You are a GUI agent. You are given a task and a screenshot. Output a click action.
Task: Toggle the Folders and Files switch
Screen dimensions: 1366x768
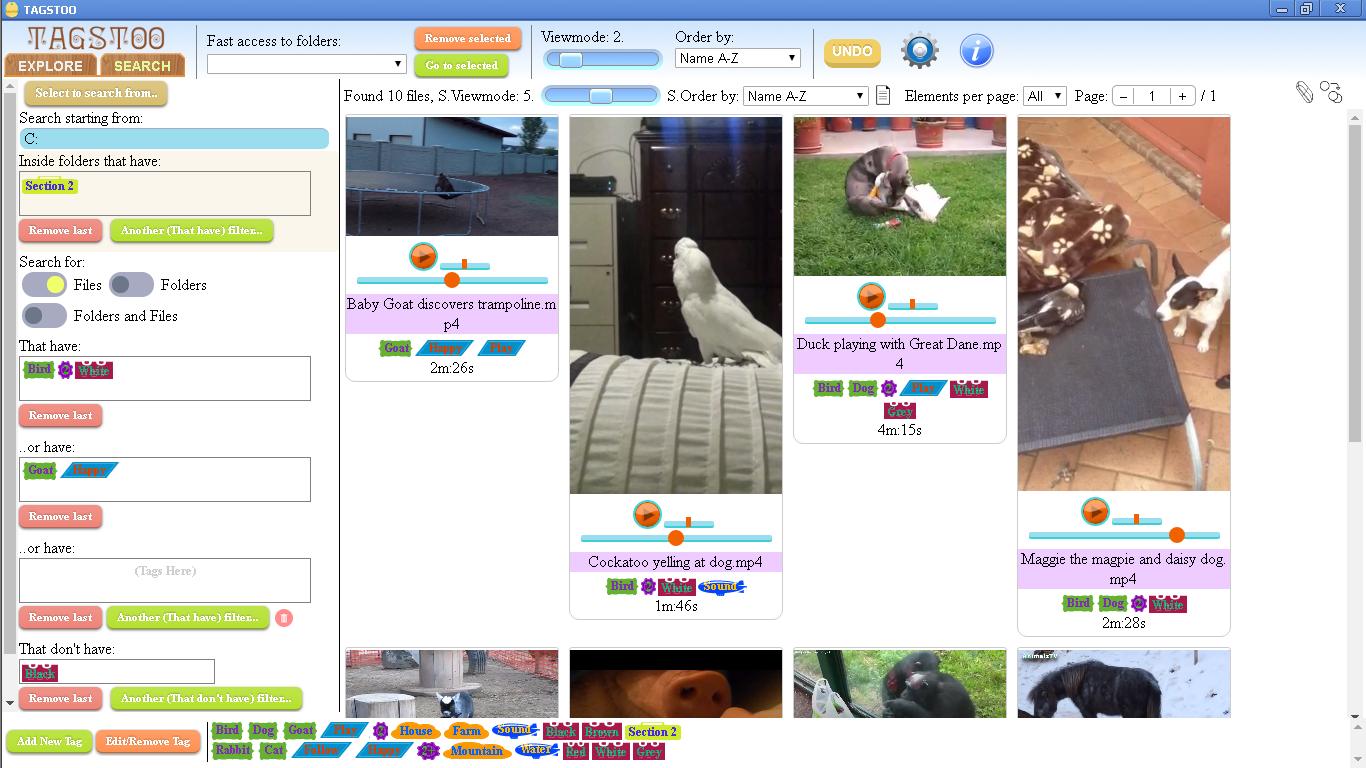pos(44,316)
